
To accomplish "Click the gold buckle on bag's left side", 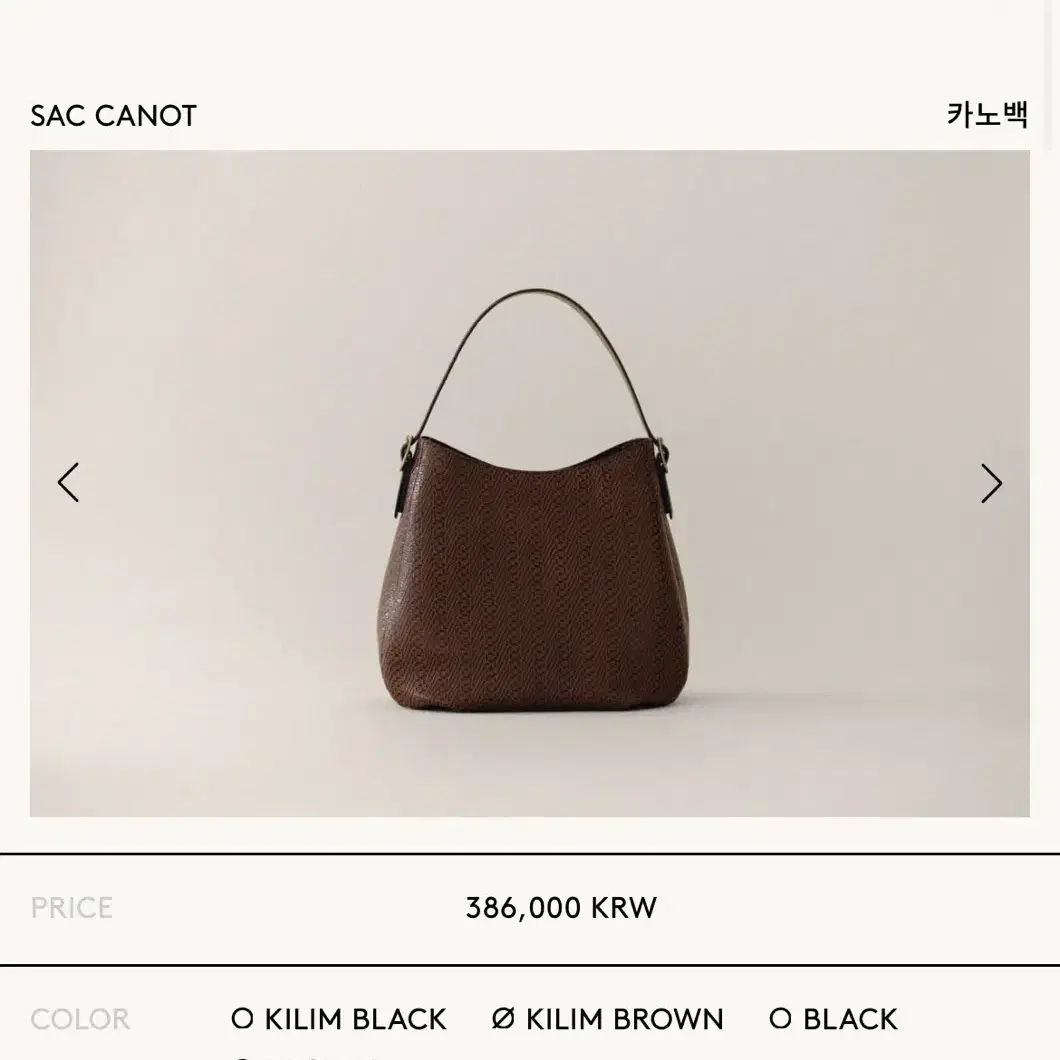I will coord(407,448).
